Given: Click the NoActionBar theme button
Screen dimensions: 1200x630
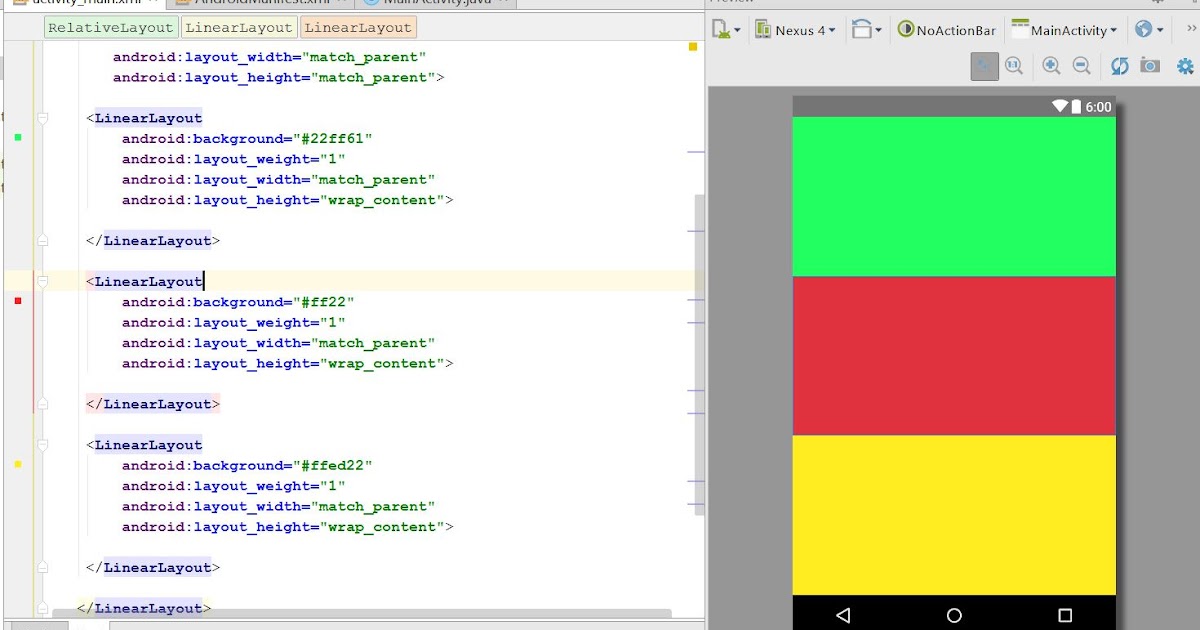Looking at the screenshot, I should pyautogui.click(x=946, y=30).
